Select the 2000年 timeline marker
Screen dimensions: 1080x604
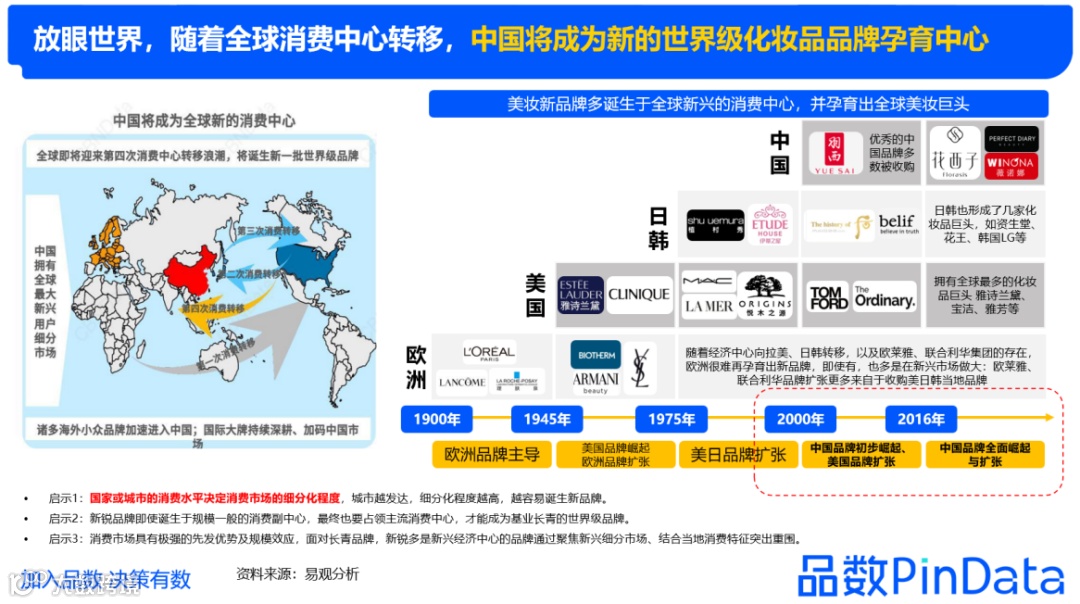coord(800,419)
